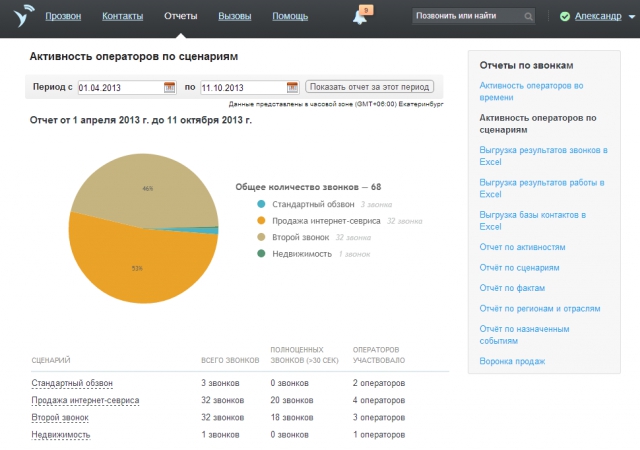
Task: Click the green status check icon
Action: [565, 16]
